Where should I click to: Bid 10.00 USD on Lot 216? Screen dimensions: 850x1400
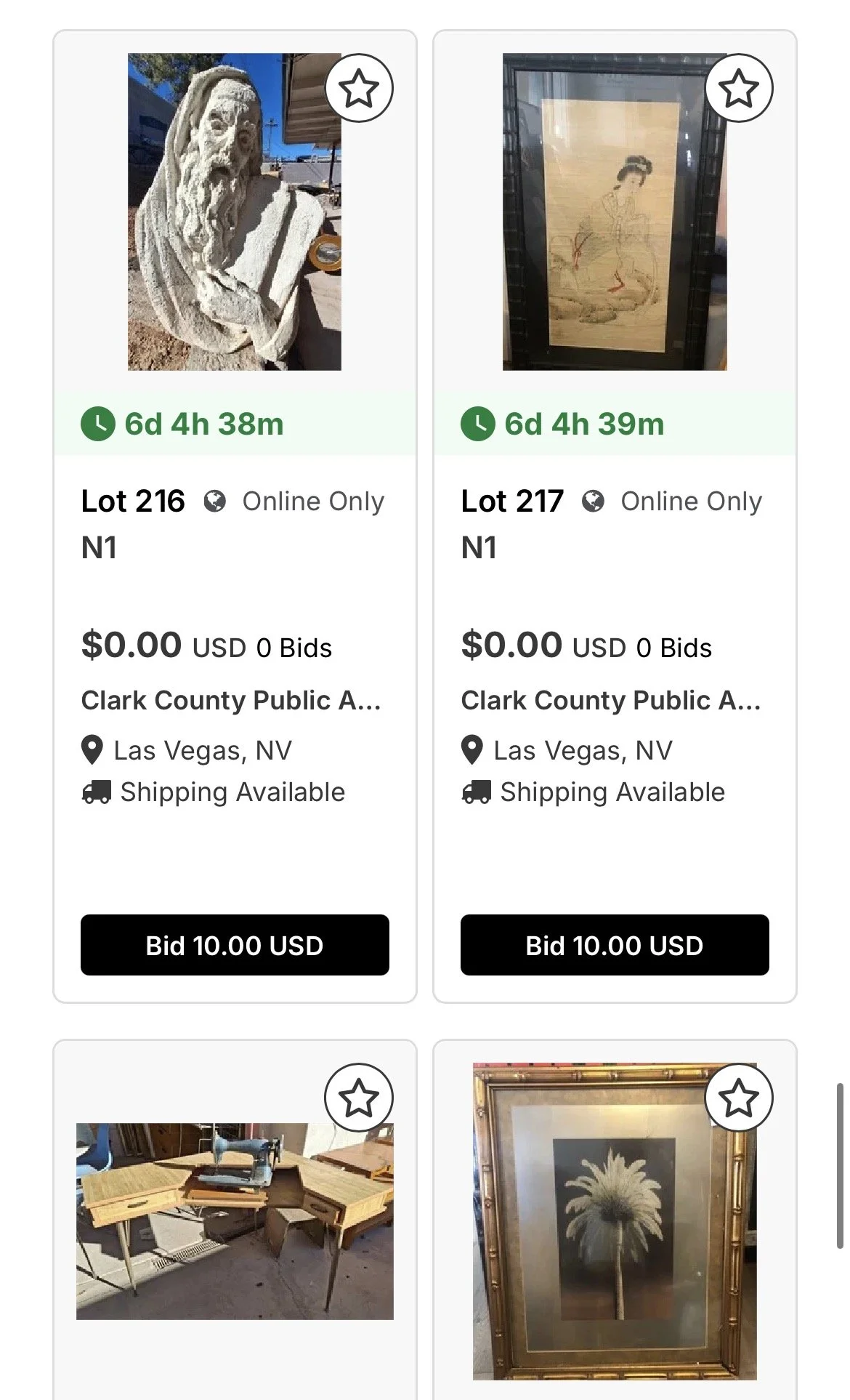tap(235, 945)
